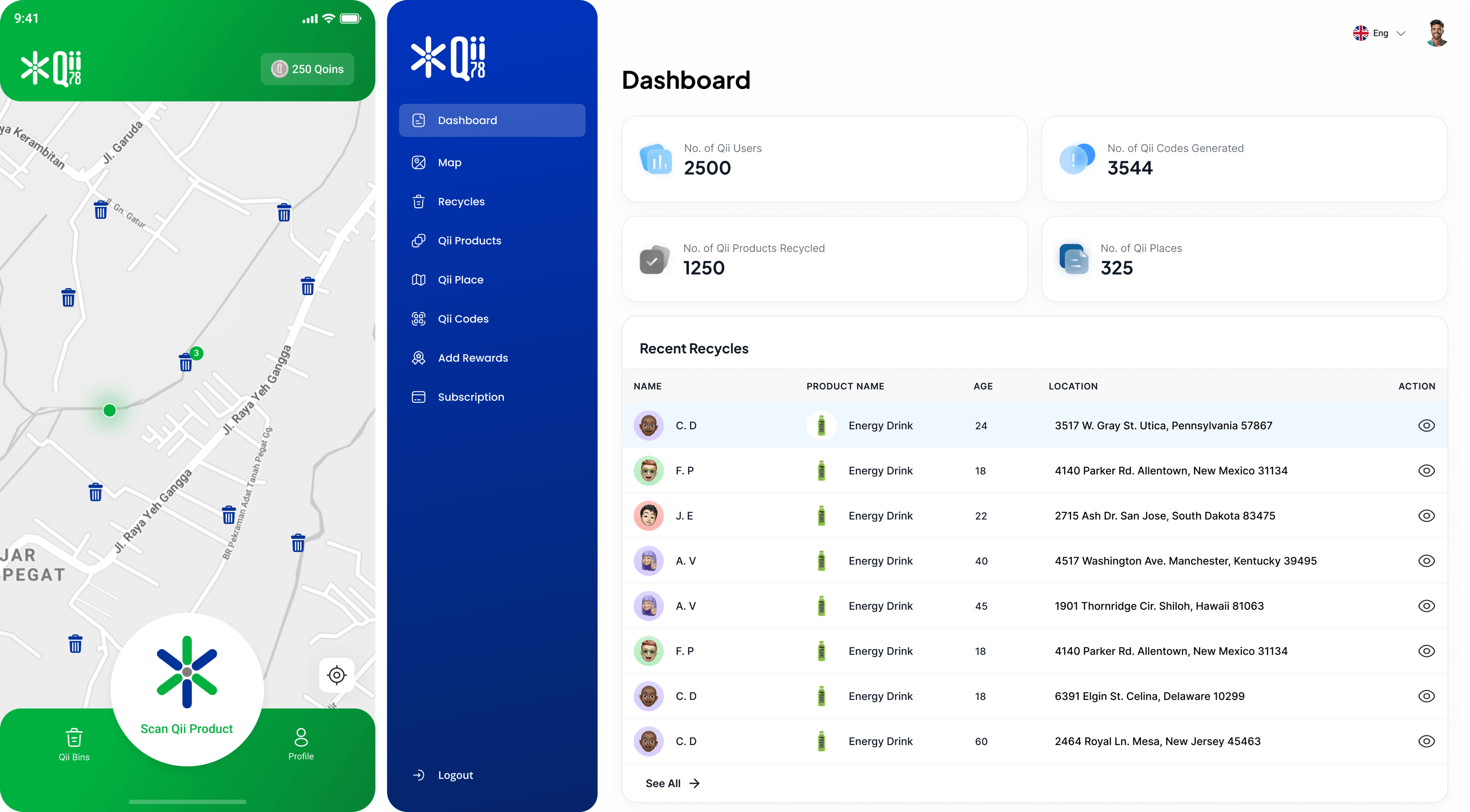The image size is (1470, 812).
Task: Click the user avatar photo top right
Action: 1436,33
